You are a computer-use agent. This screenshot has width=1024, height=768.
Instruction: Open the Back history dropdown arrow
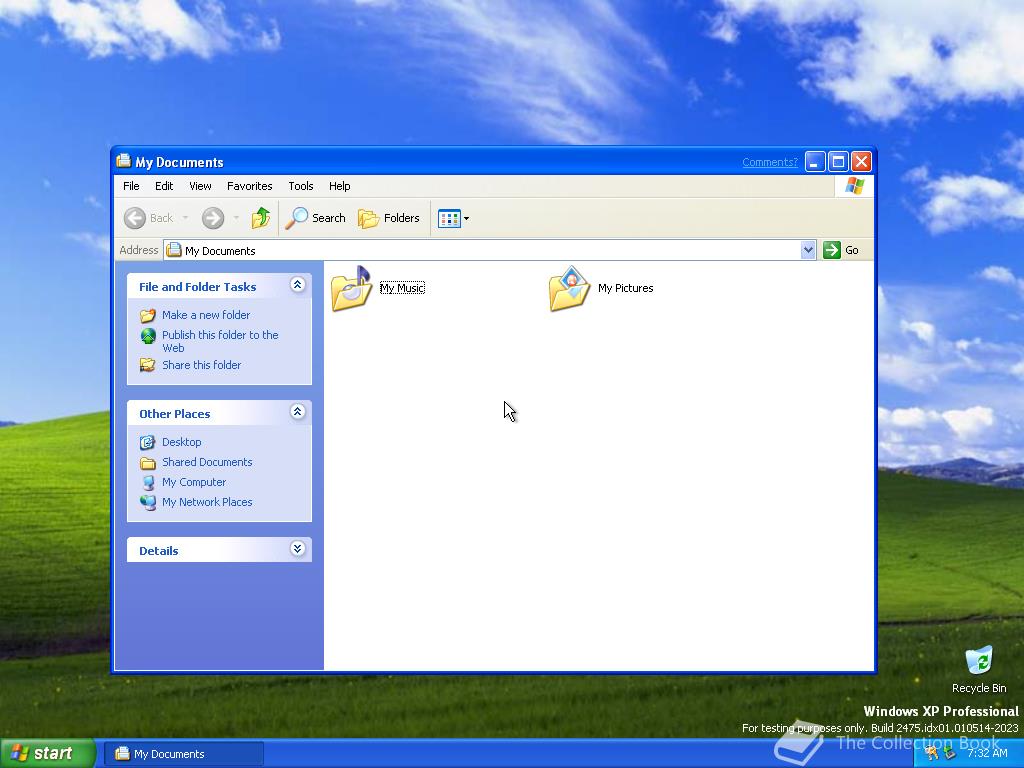coord(185,218)
